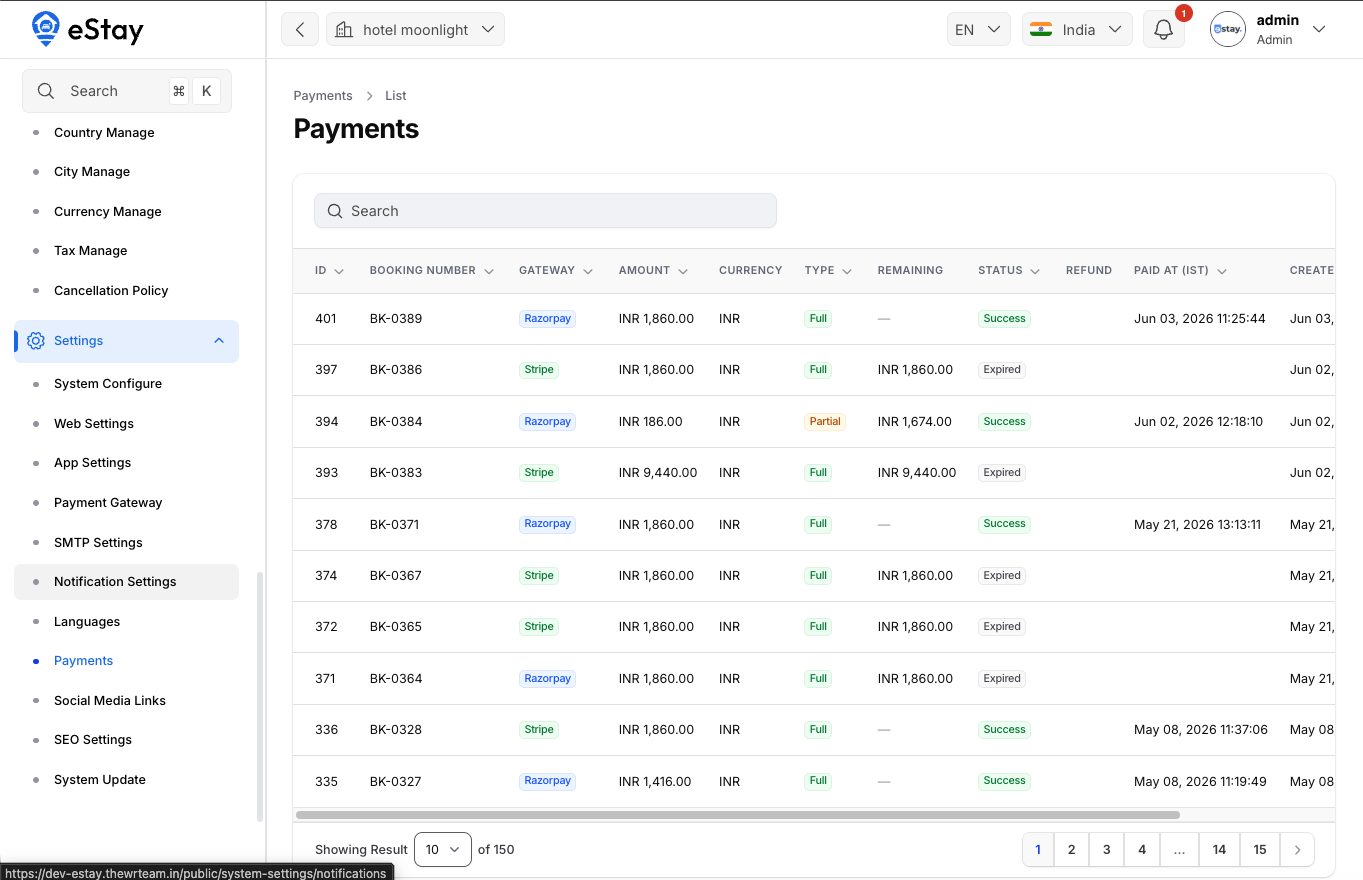Open Payment Gateway settings
The image size is (1363, 880).
108,503
